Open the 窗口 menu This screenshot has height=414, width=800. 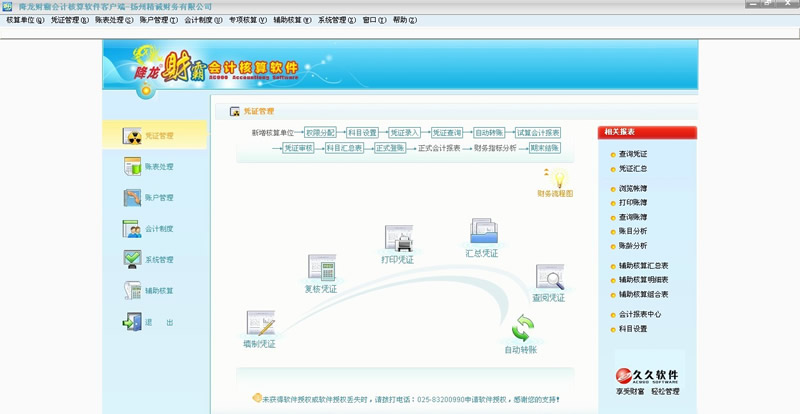(x=374, y=20)
